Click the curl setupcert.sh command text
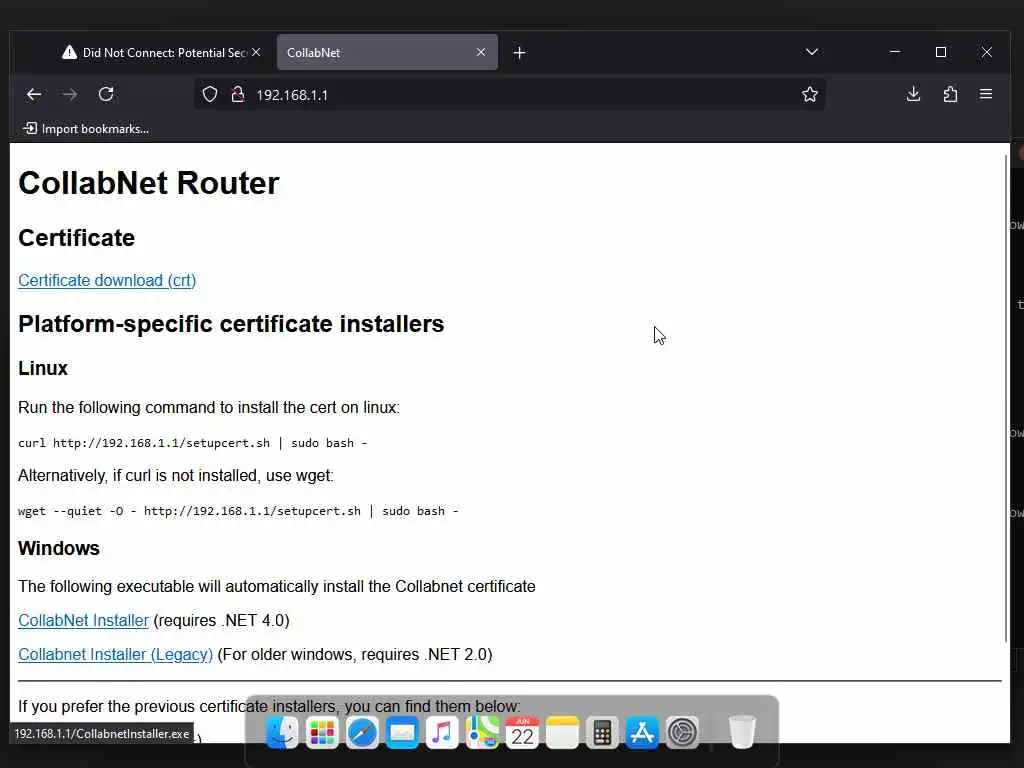The image size is (1024, 768). point(193,443)
